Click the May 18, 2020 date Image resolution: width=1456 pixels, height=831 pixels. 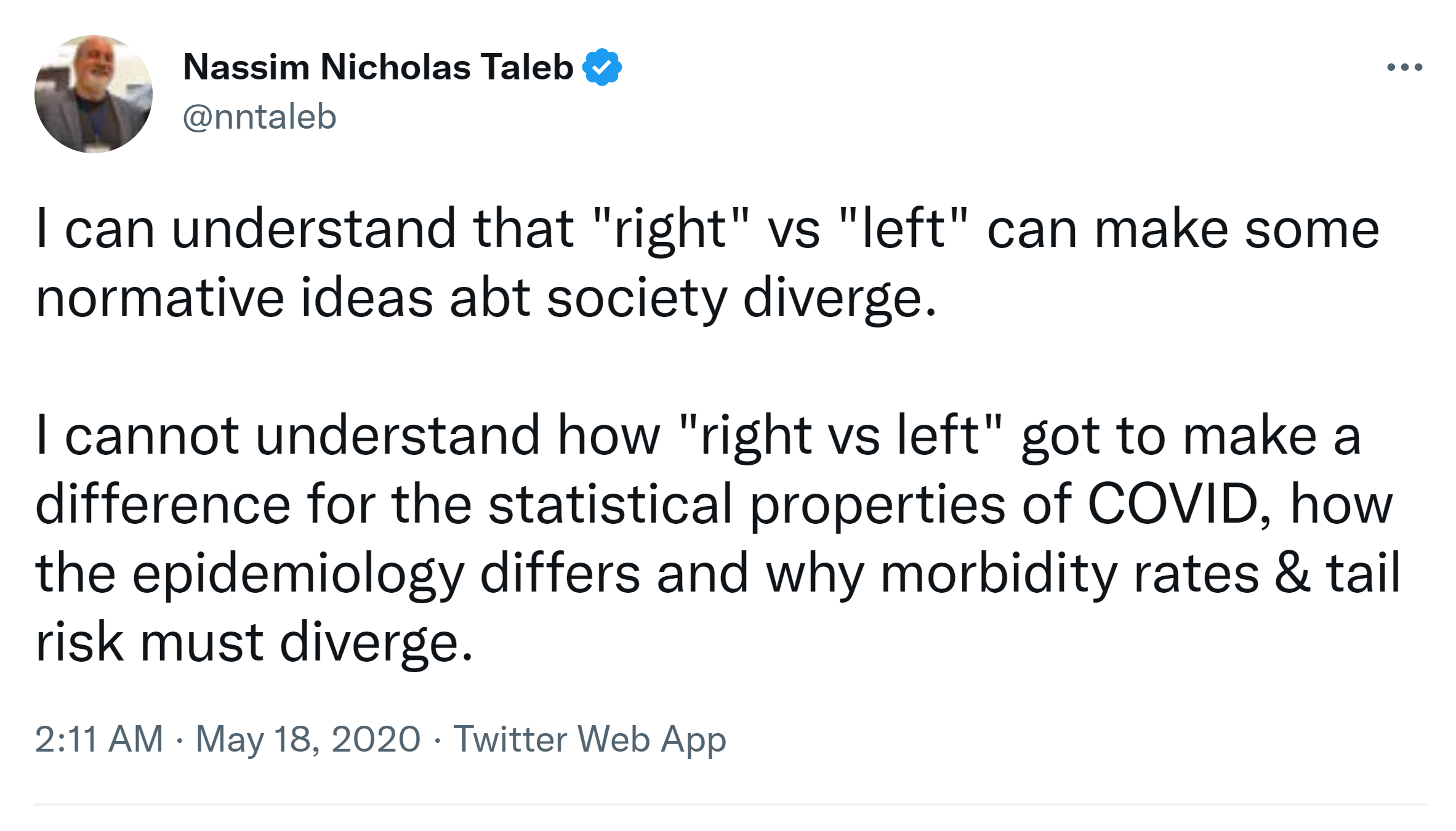point(308,739)
